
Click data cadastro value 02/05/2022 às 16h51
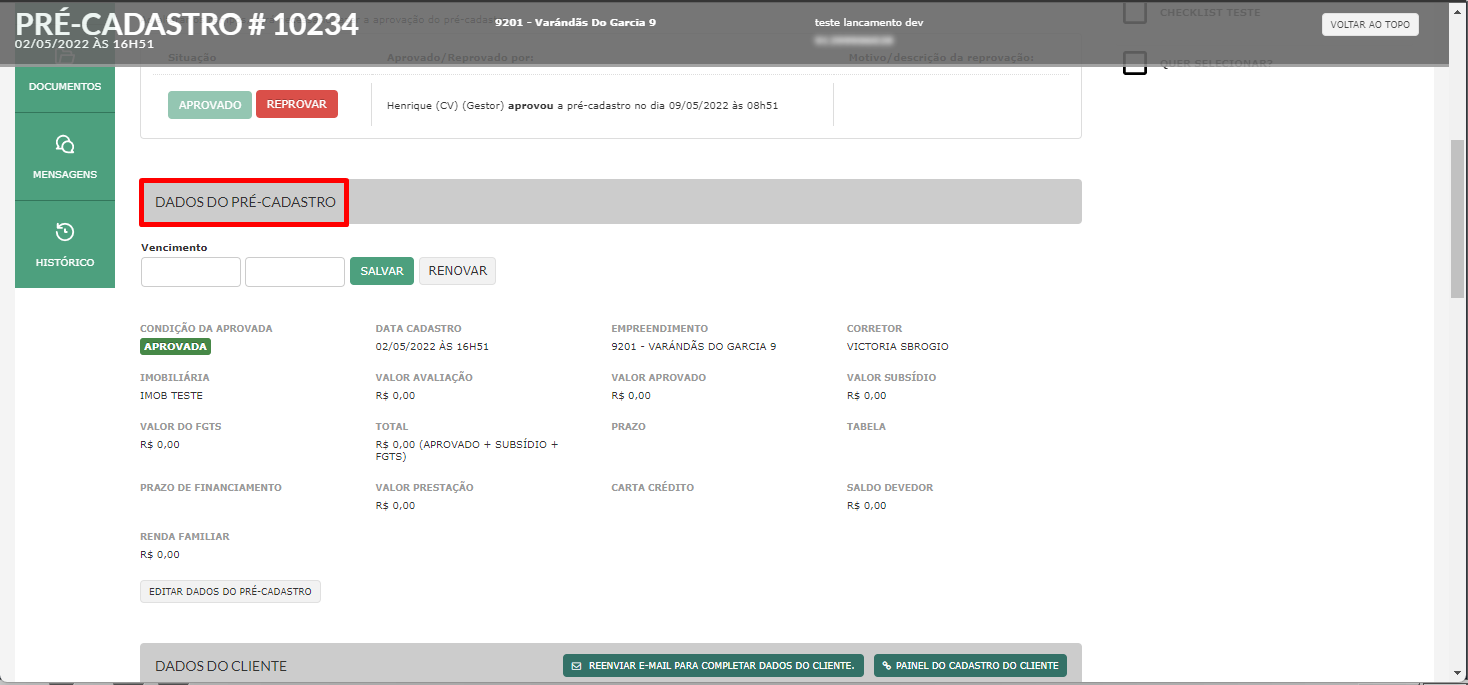click(432, 347)
